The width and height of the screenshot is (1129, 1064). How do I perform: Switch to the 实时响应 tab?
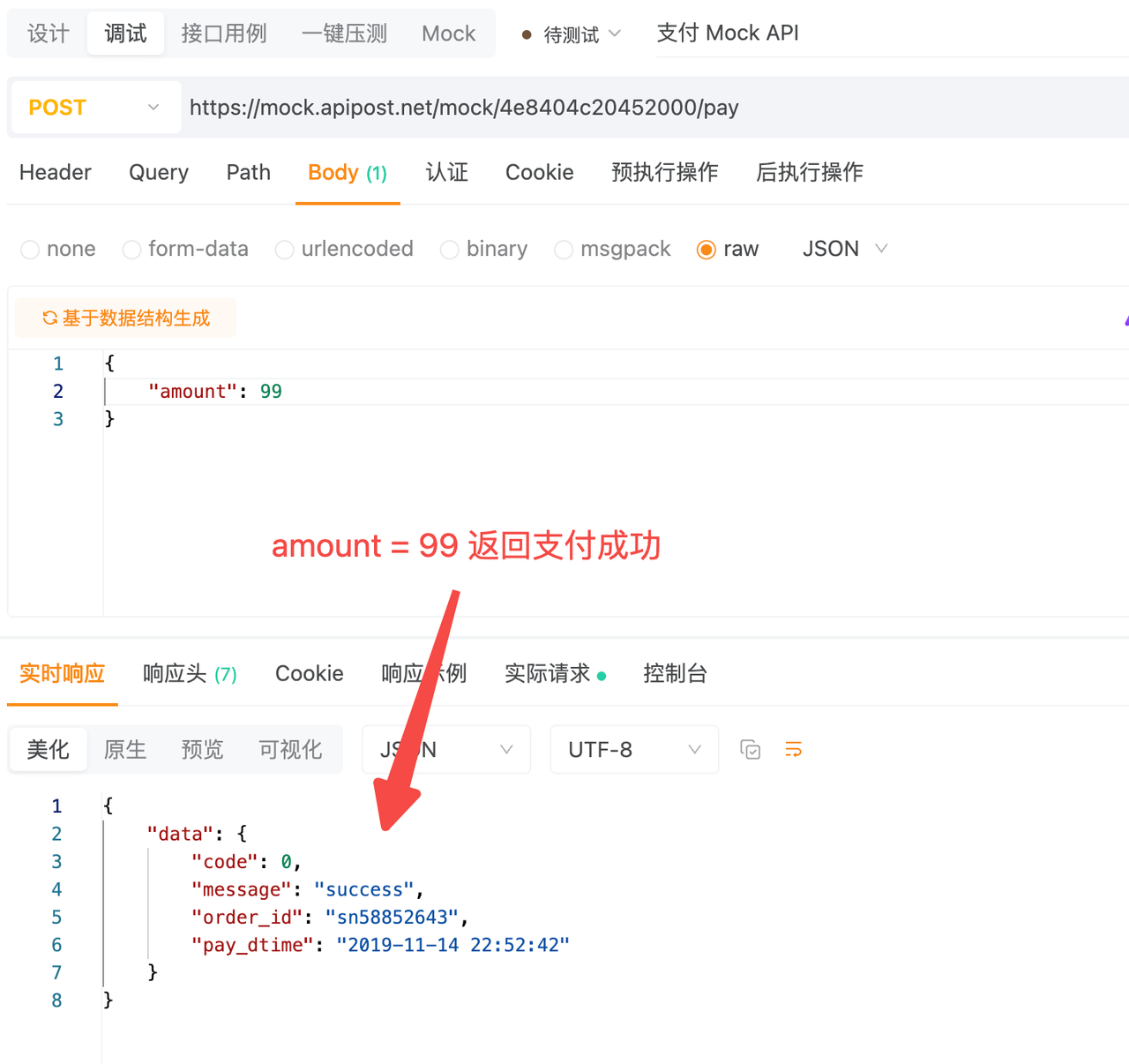(62, 674)
